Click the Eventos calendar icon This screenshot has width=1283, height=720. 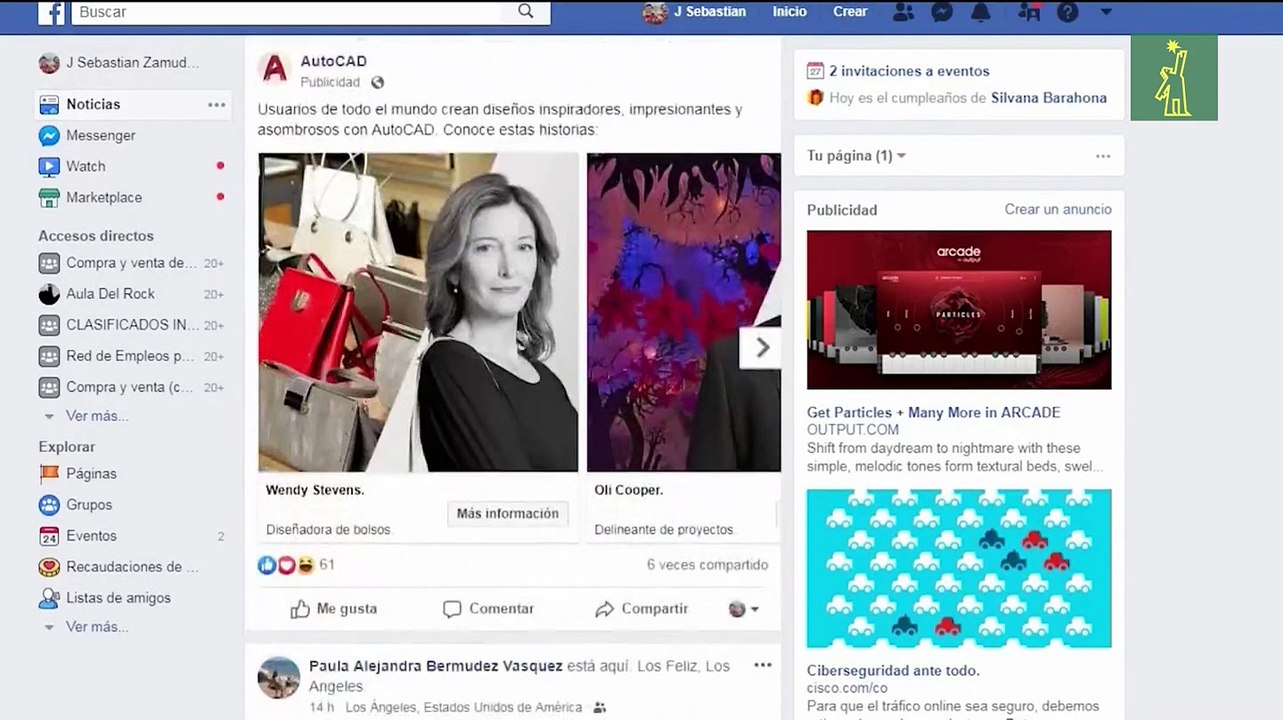(49, 536)
